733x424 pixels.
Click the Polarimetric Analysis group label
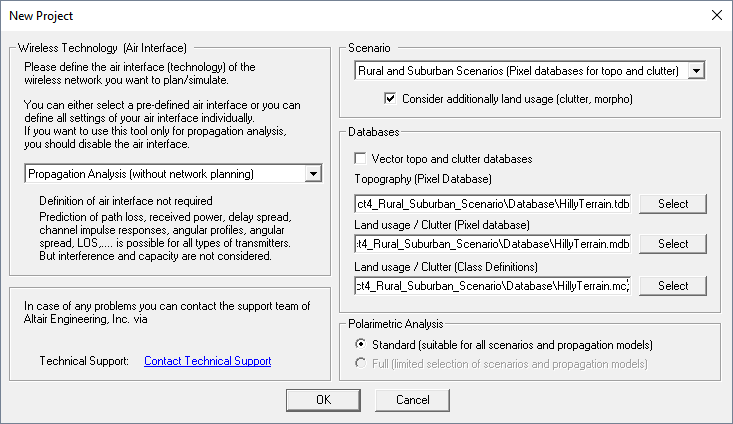(398, 324)
